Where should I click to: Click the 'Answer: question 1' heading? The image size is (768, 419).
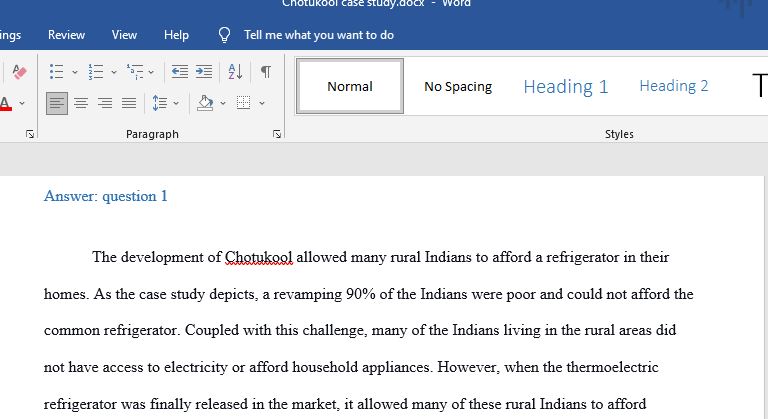105,196
